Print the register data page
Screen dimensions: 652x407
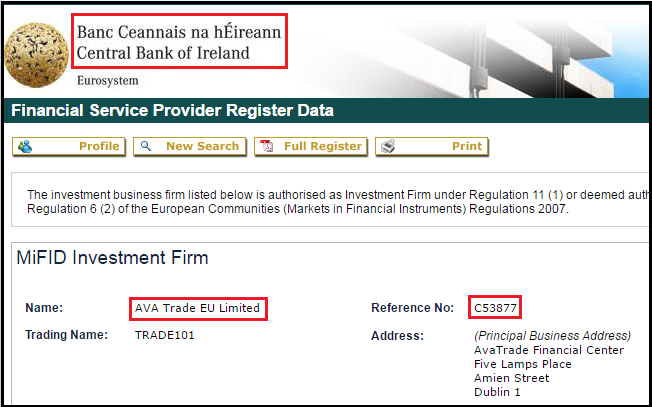click(x=432, y=147)
